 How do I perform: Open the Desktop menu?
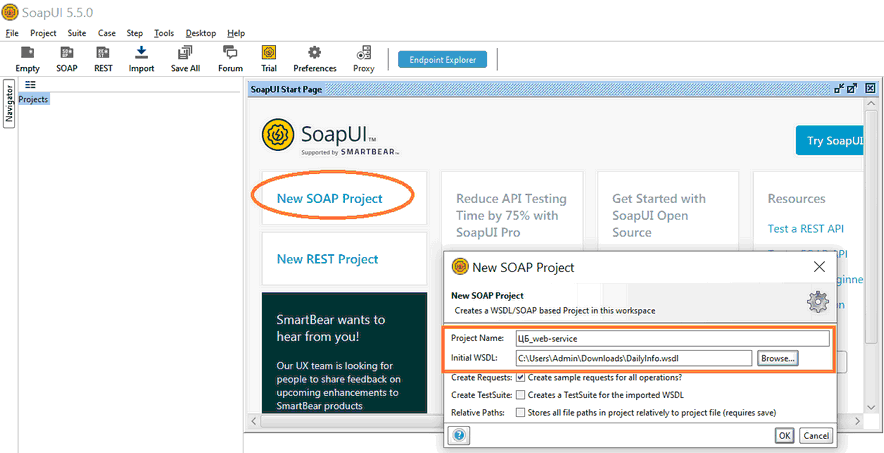[x=201, y=33]
